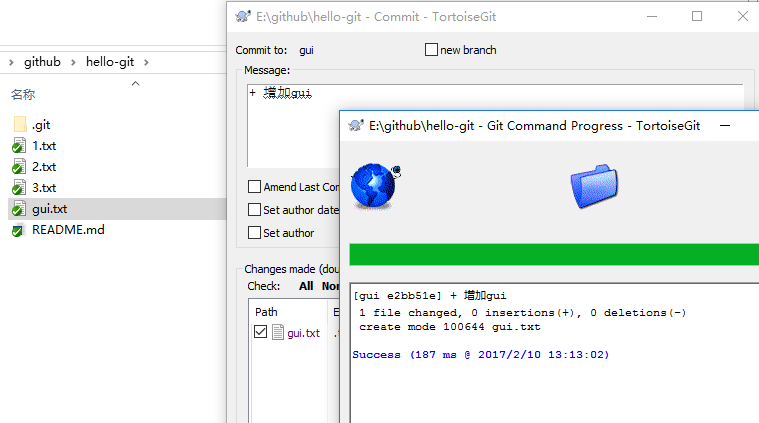759x423 pixels.
Task: Click the TortoiseGit icon in Commit title bar
Action: pos(243,16)
